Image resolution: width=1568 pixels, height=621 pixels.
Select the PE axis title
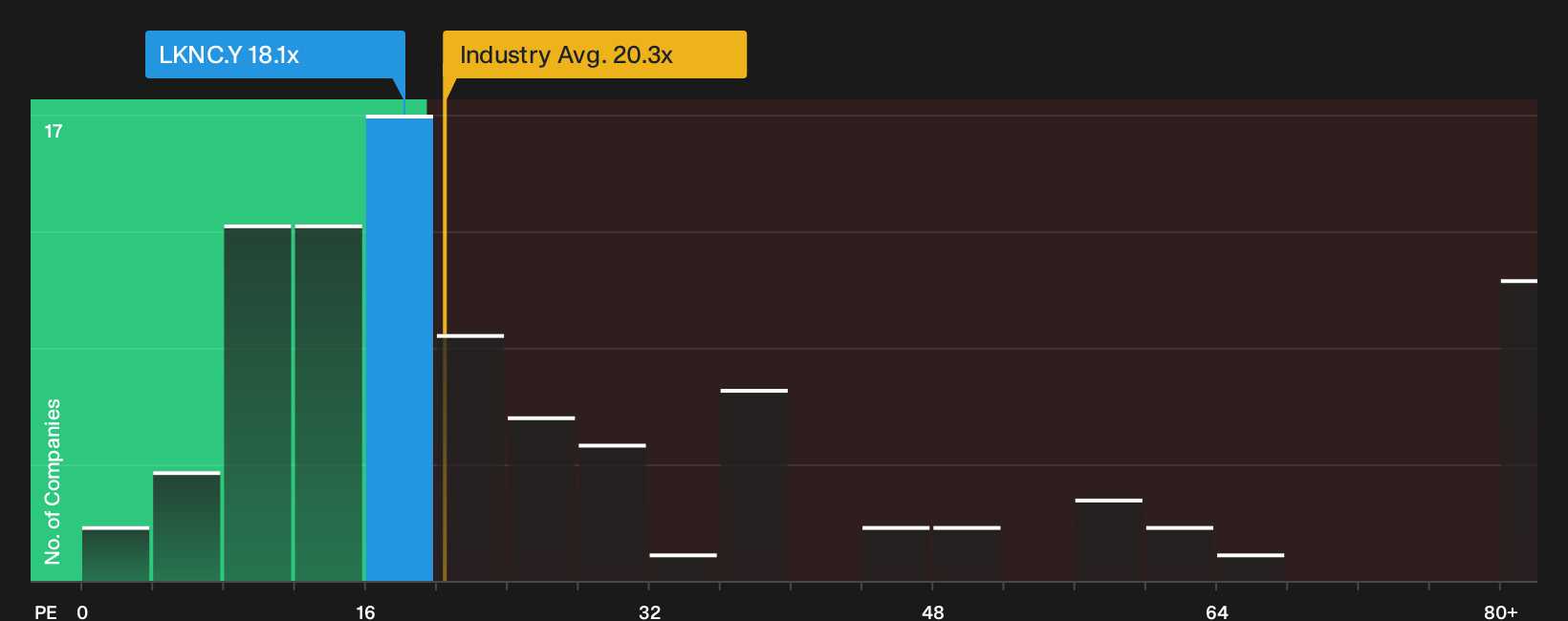point(45,612)
